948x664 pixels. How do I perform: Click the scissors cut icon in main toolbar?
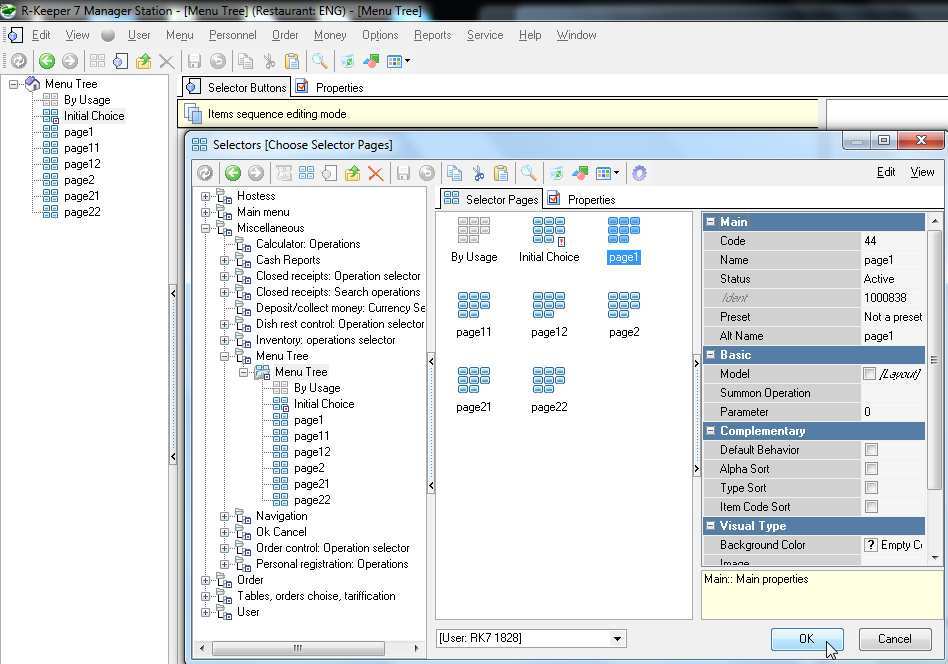269,61
